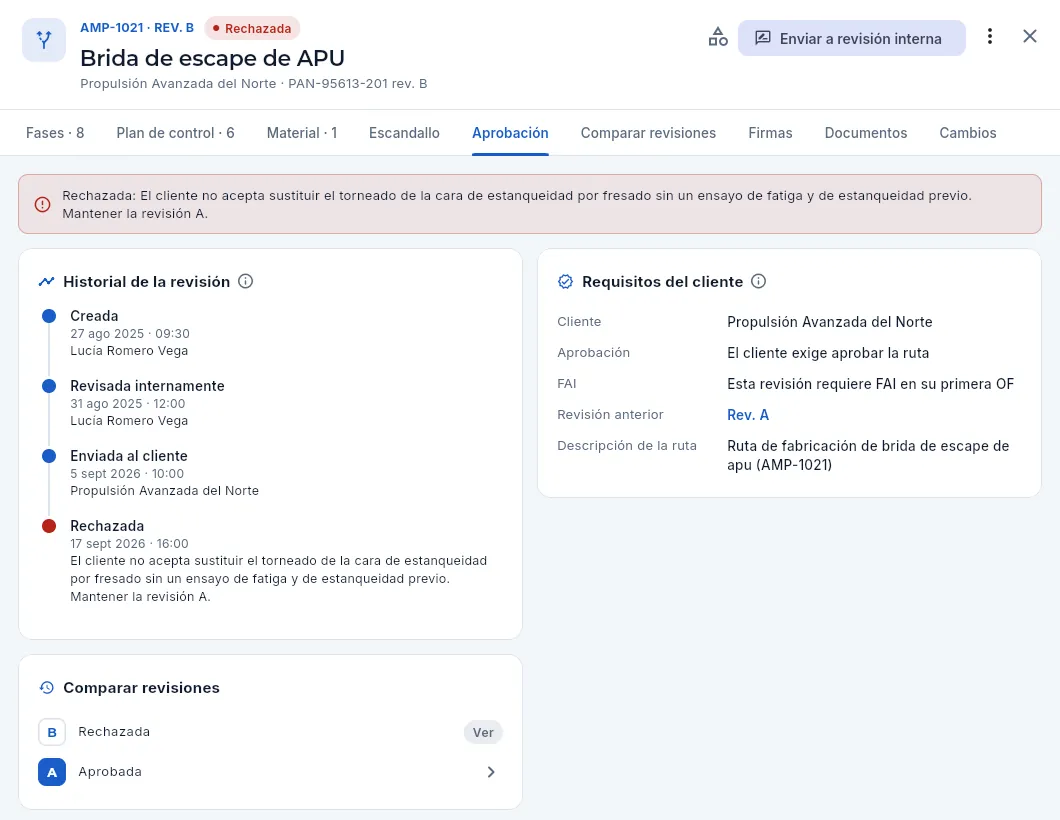Open the shapes icon in the header
Image resolution: width=1060 pixels, height=820 pixels.
coord(718,37)
